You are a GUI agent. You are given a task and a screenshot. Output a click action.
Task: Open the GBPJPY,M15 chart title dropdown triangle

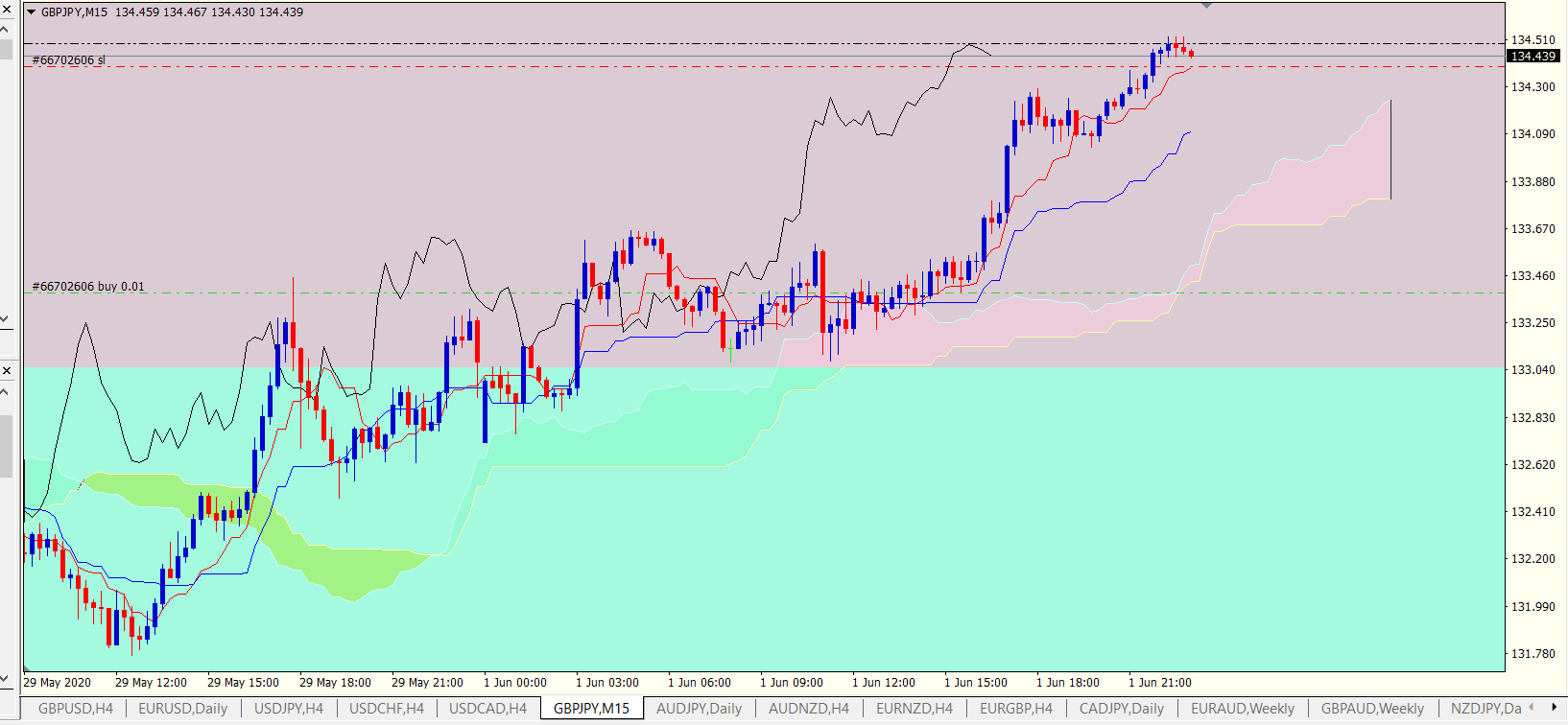click(x=31, y=12)
